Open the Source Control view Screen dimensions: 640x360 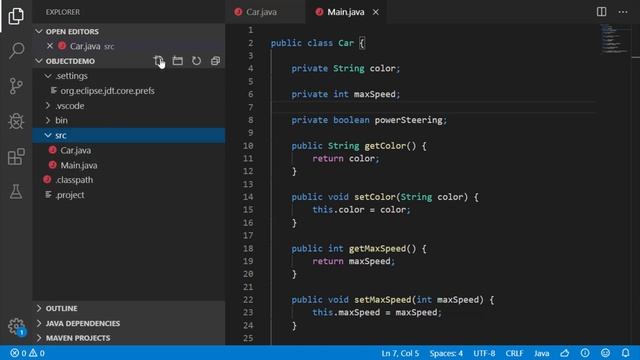pyautogui.click(x=16, y=86)
